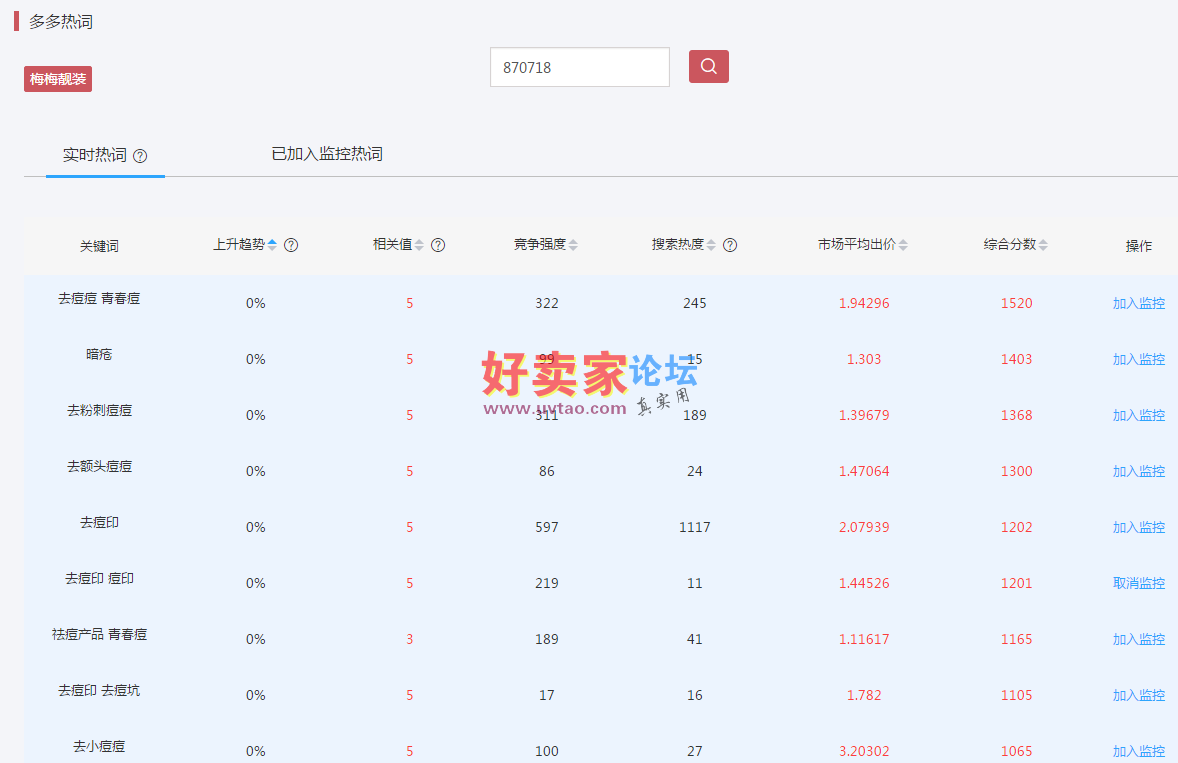Sort by 上升趋势 using sort arrows
The image size is (1178, 763).
point(272,245)
